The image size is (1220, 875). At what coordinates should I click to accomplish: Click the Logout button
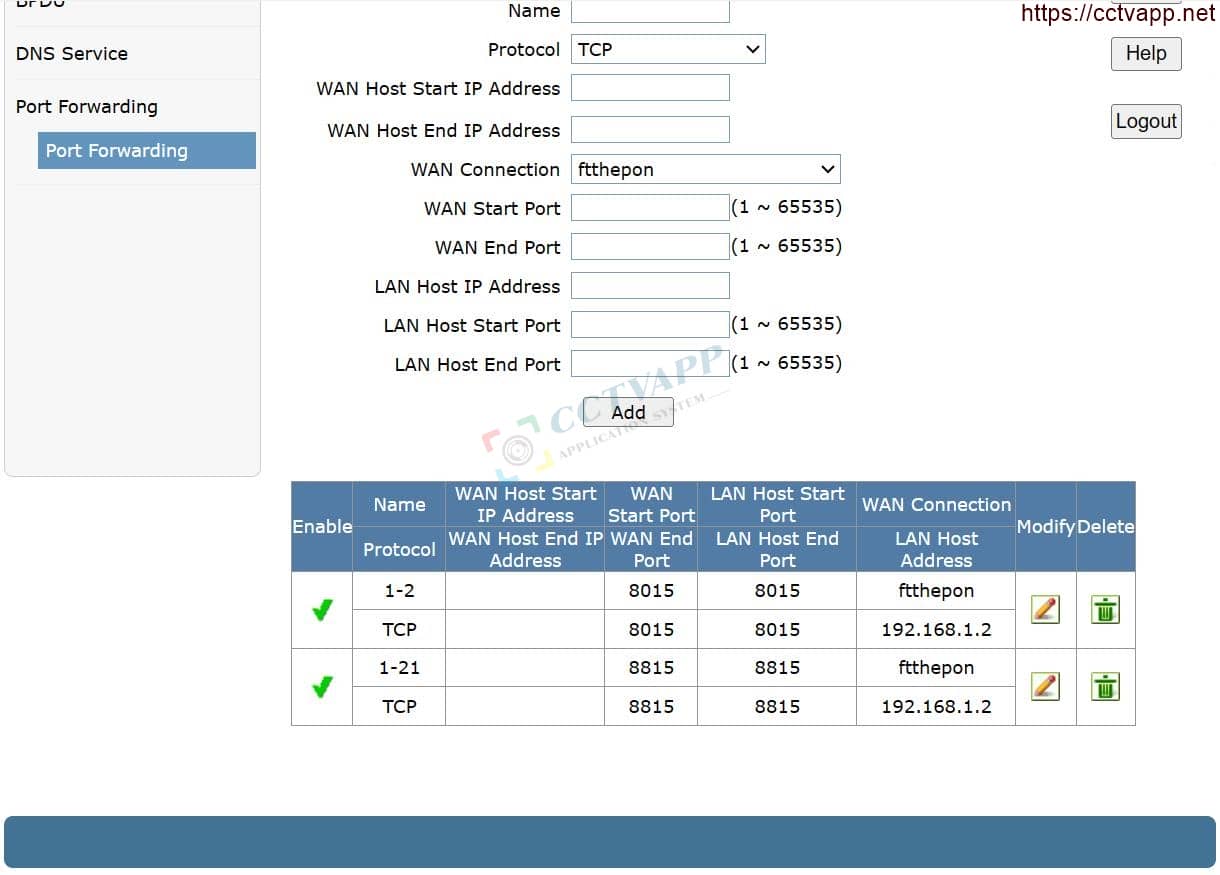coord(1145,122)
